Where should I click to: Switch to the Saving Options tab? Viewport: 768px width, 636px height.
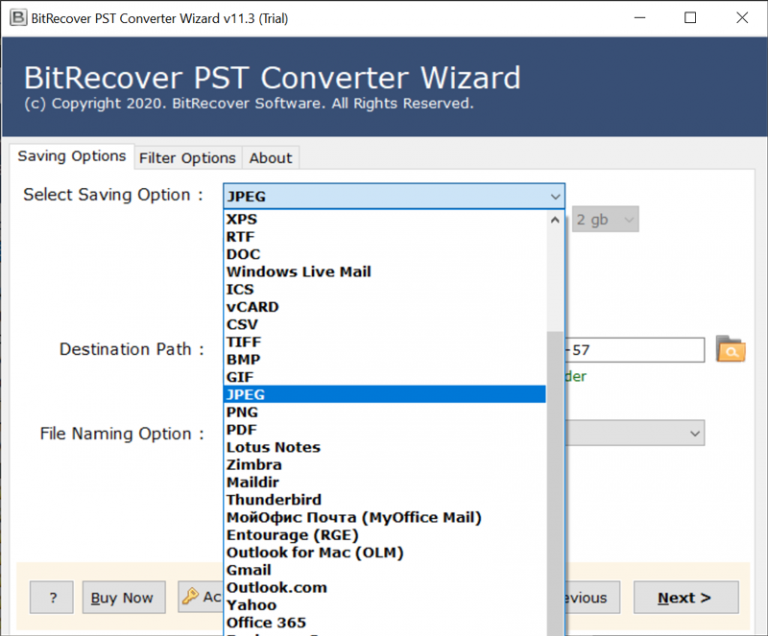72,156
